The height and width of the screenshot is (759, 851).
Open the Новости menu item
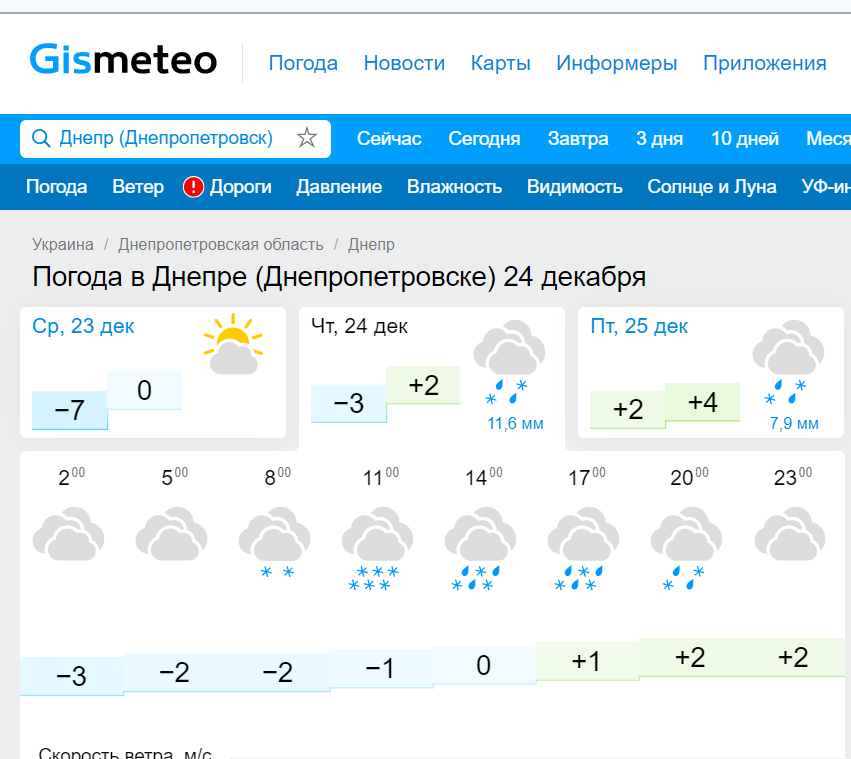click(404, 63)
